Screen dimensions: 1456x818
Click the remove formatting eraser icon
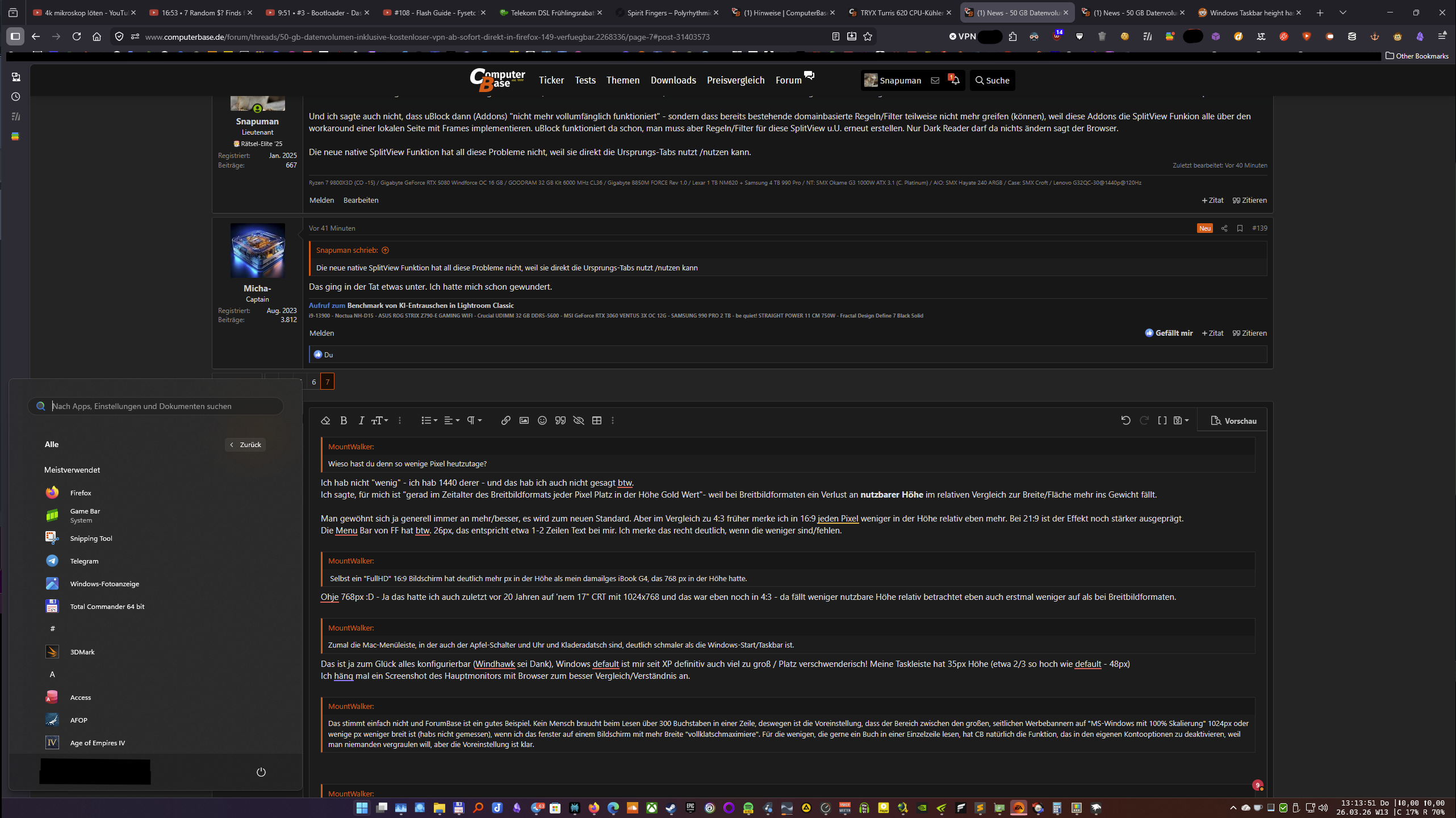pyautogui.click(x=325, y=420)
